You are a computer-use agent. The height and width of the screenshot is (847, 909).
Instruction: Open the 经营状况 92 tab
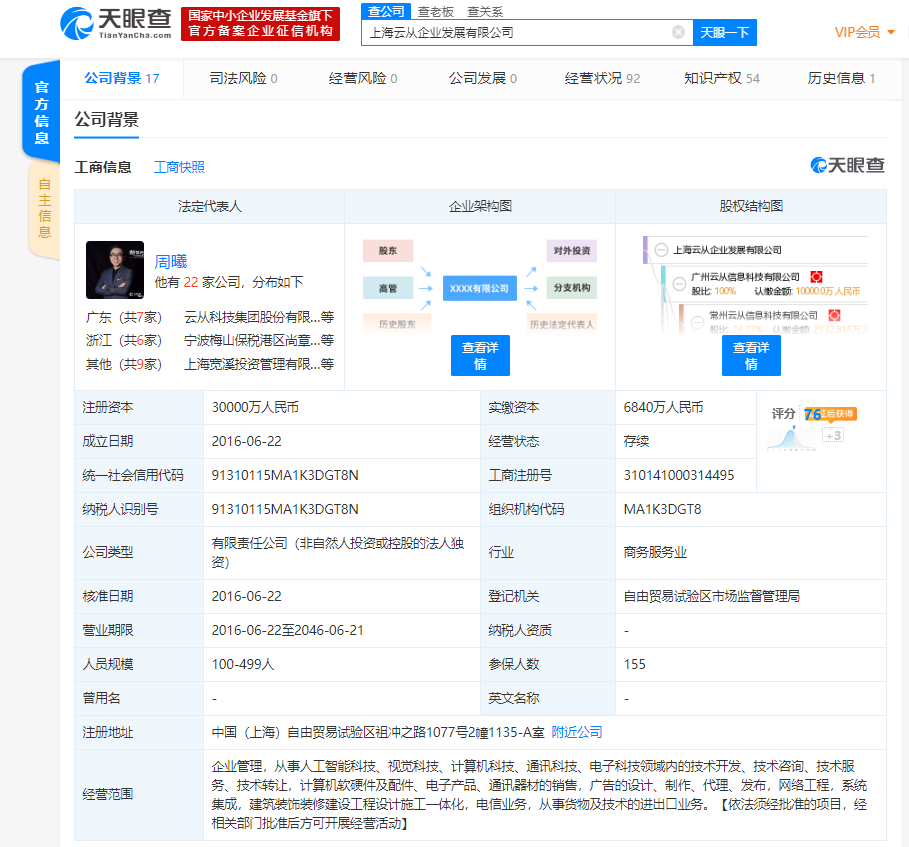[x=602, y=78]
